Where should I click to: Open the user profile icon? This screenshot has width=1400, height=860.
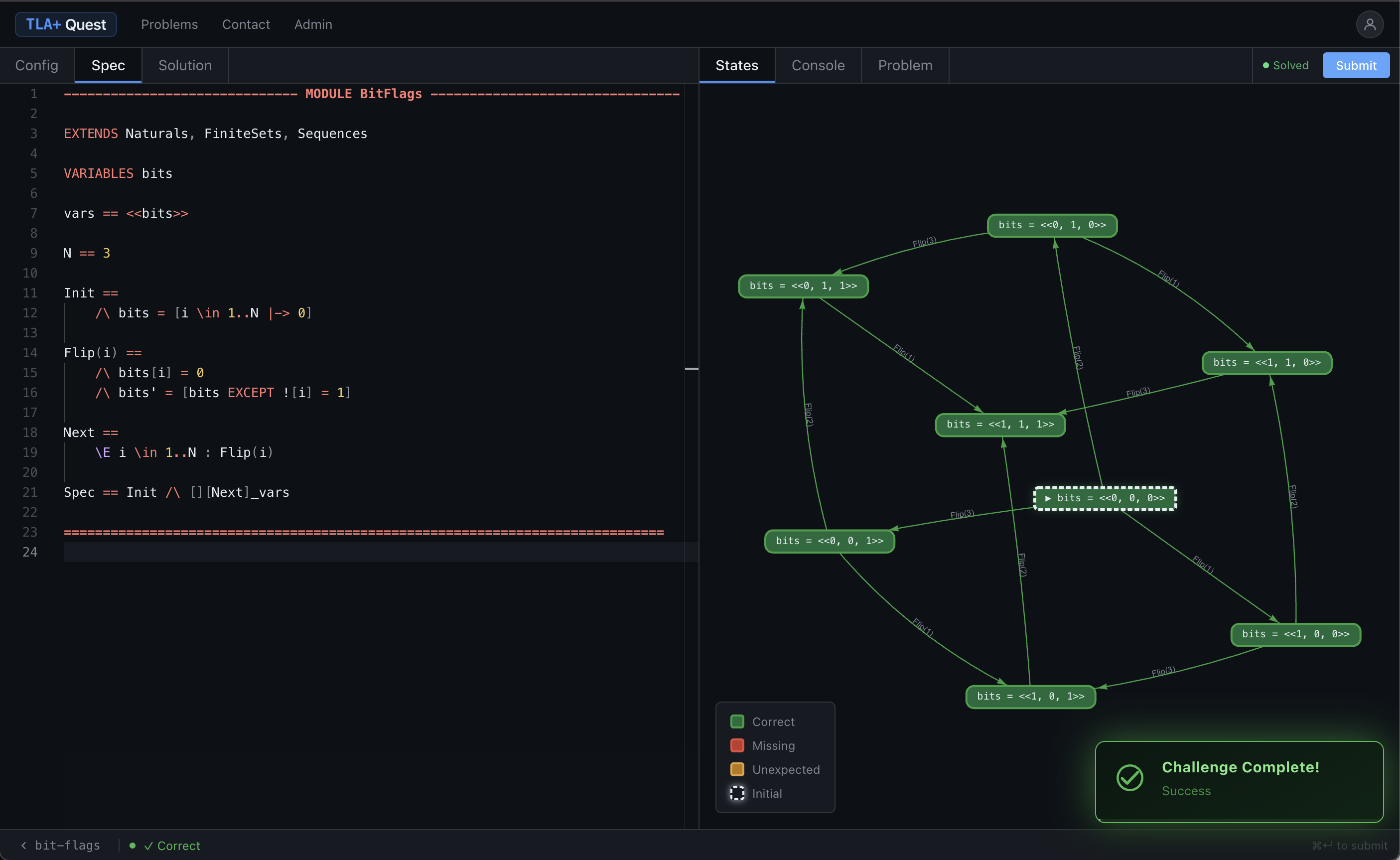tap(1369, 24)
